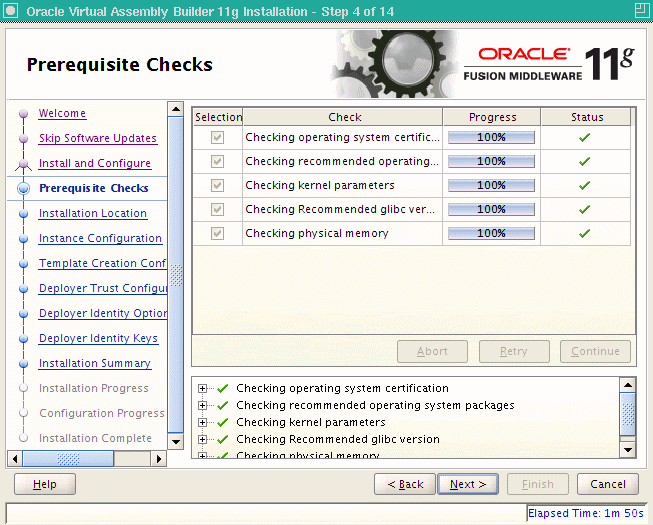Click the results tree scroll down arrow

(628, 449)
